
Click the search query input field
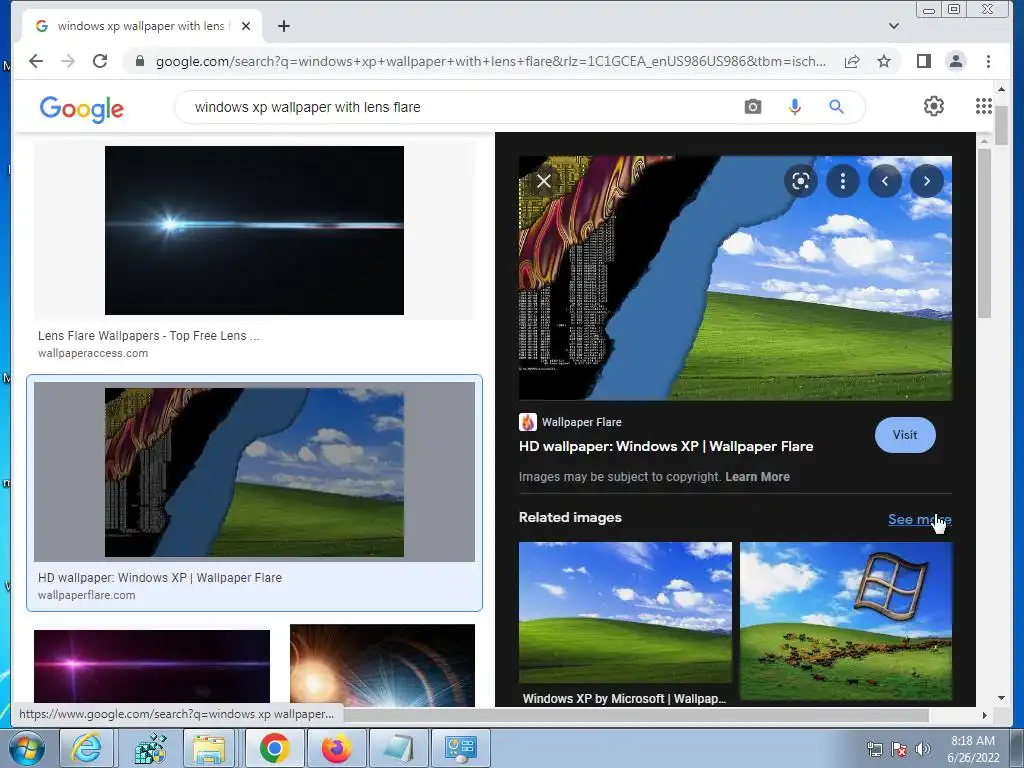tap(457, 107)
